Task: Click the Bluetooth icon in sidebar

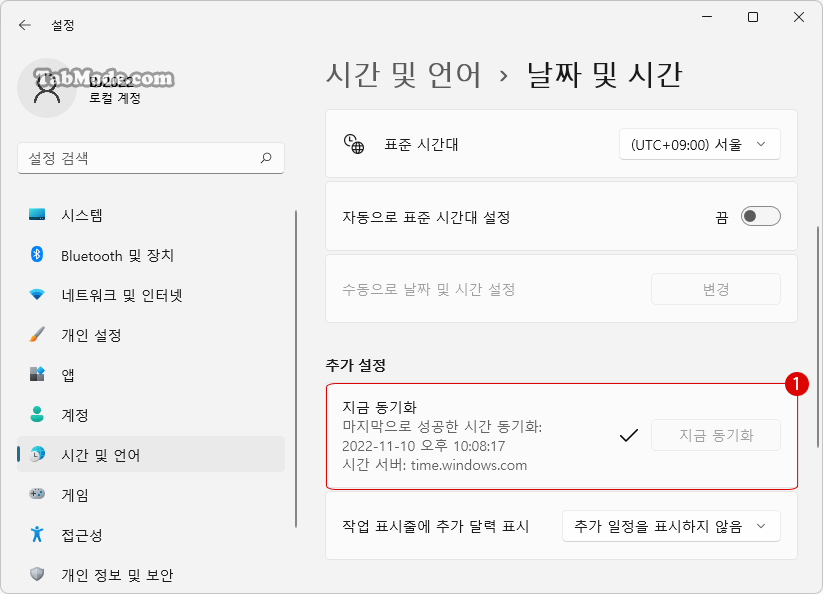Action: click(37, 255)
